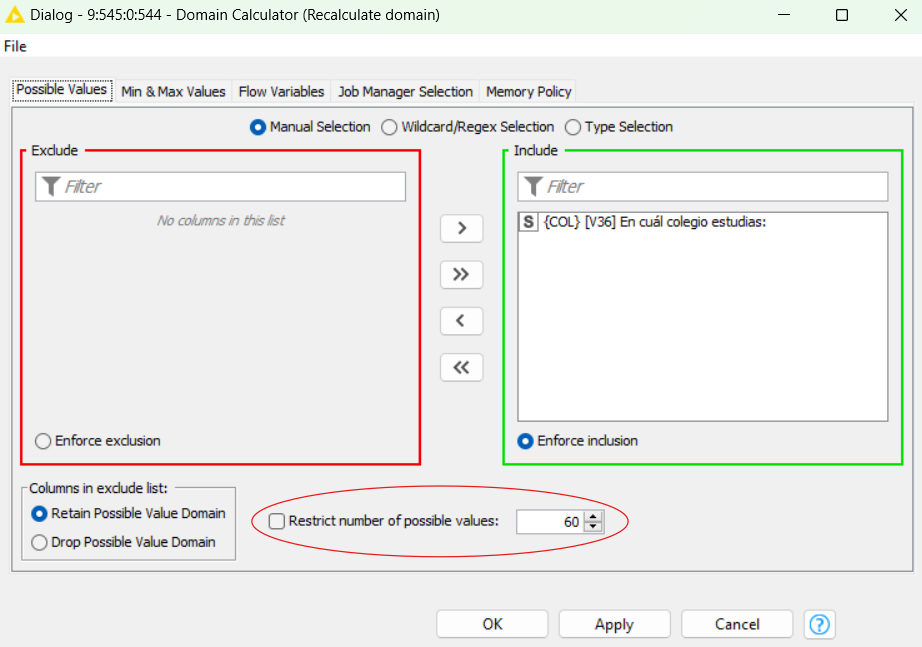Click the Include list filter field
This screenshot has height=647, width=922.
point(703,186)
